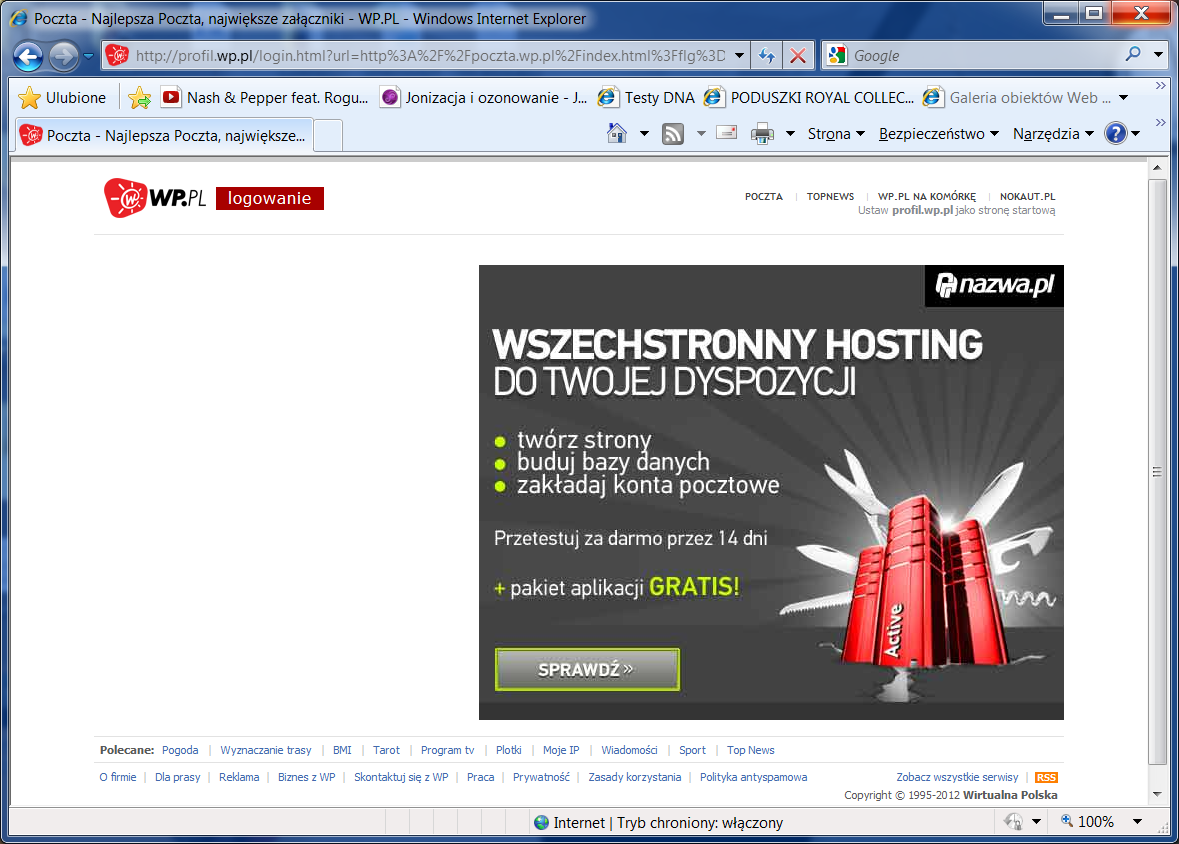Screen dimensions: 1179x844
Task: Open the Jonizacja i ozonowanie favorite
Action: pyautogui.click(x=483, y=98)
